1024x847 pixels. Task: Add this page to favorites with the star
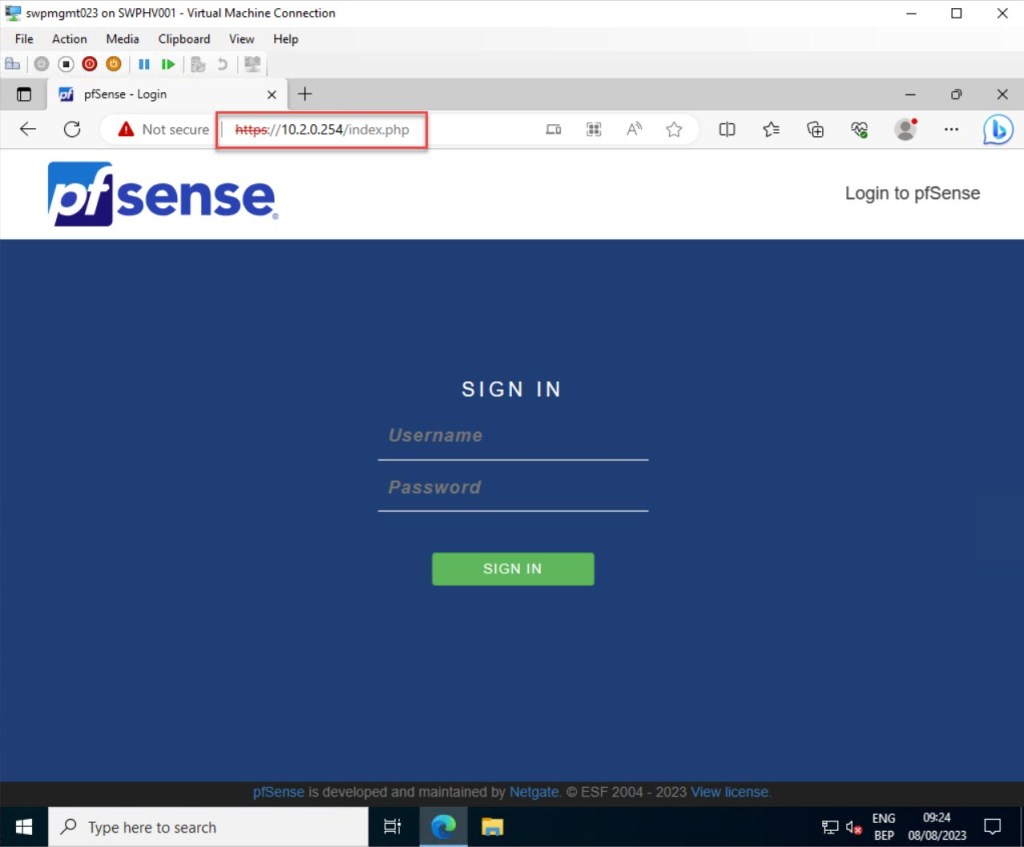[x=674, y=129]
